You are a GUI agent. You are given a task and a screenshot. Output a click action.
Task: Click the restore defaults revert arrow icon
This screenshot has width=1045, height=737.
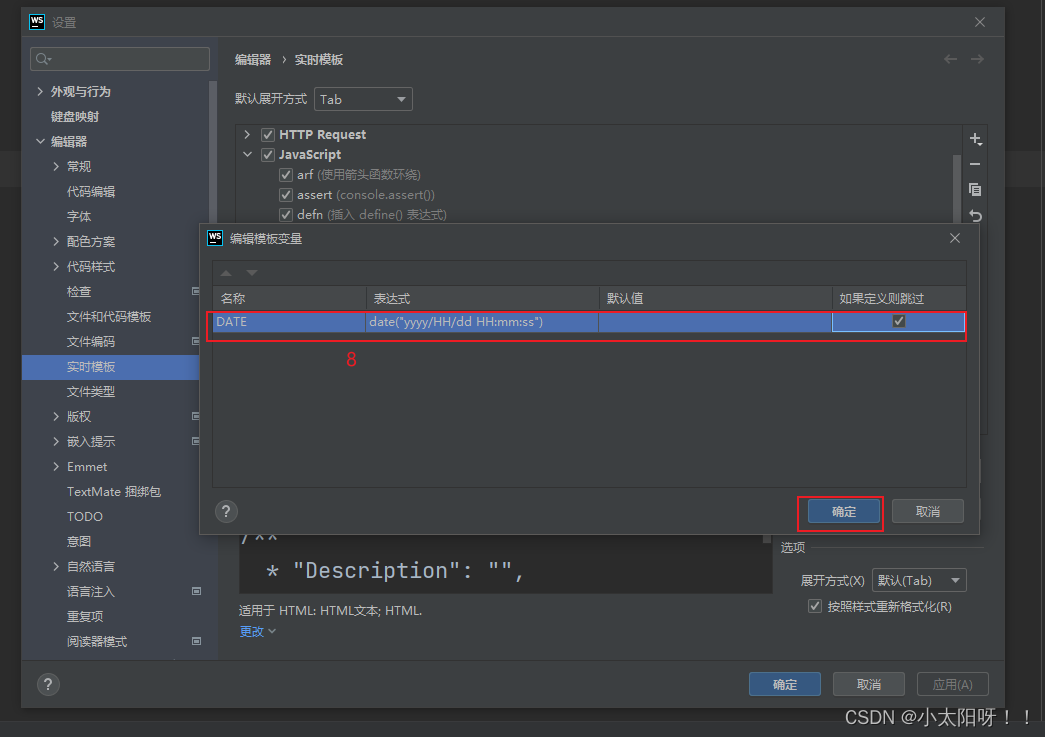pyautogui.click(x=976, y=215)
